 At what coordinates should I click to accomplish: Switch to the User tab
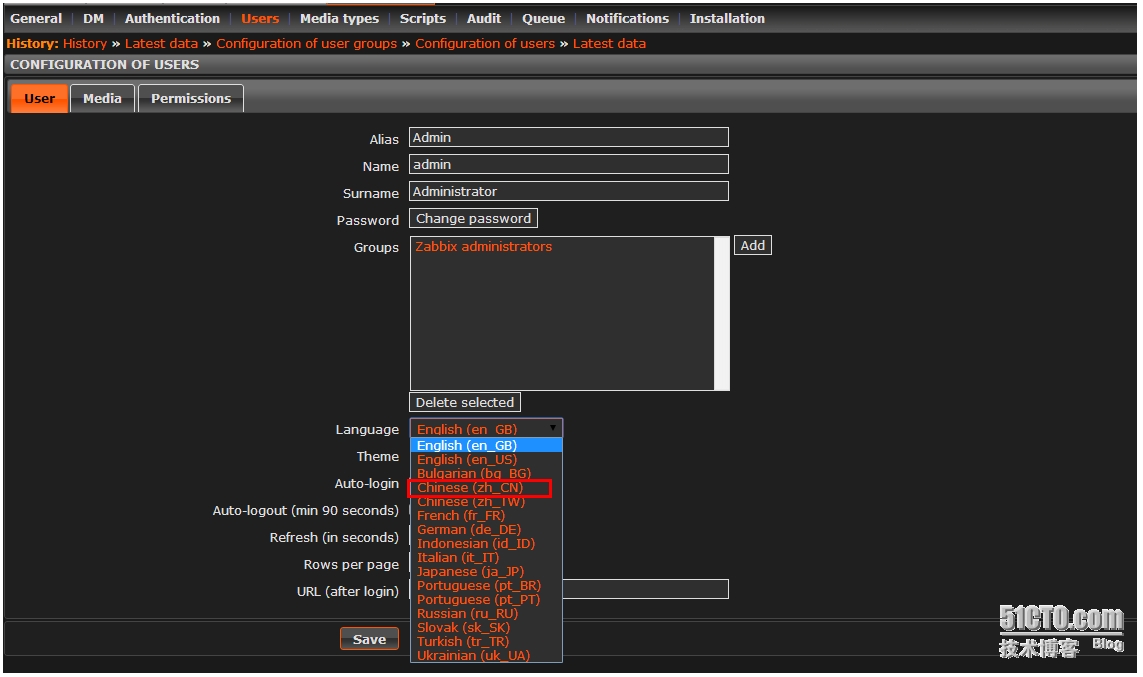tap(39, 98)
